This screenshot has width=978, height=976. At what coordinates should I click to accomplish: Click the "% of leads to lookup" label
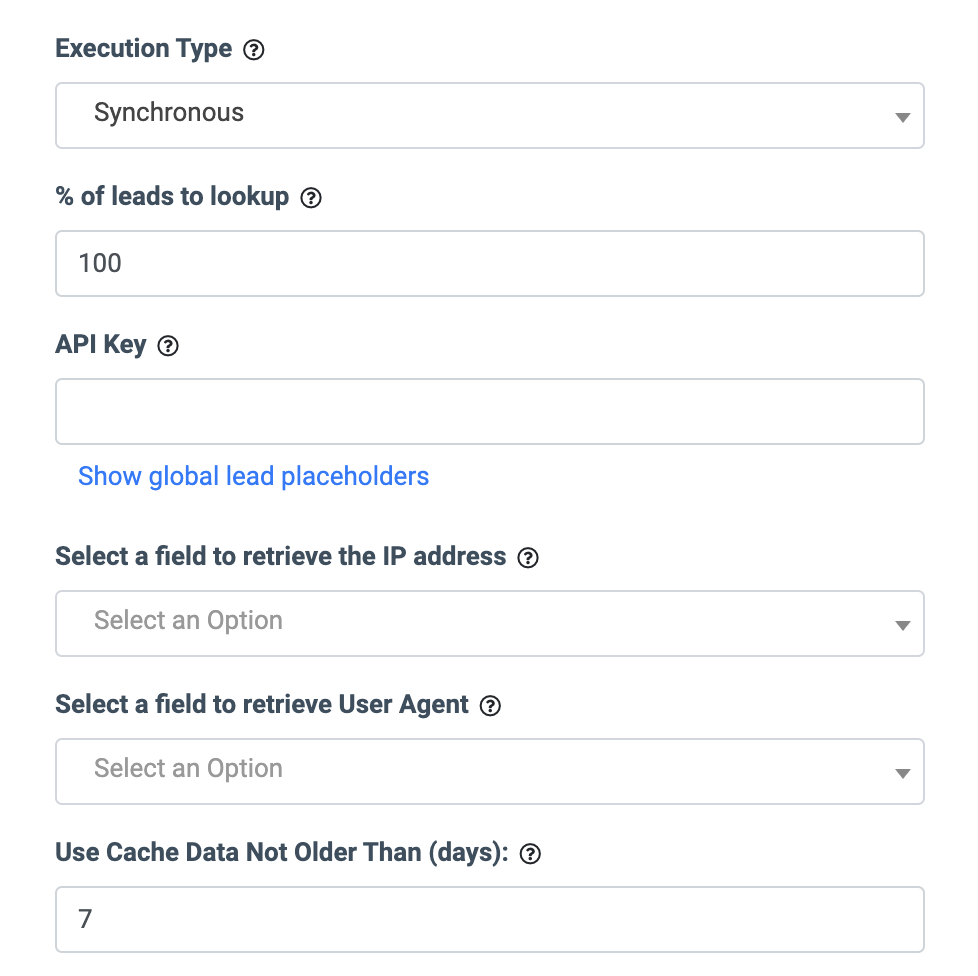(172, 197)
